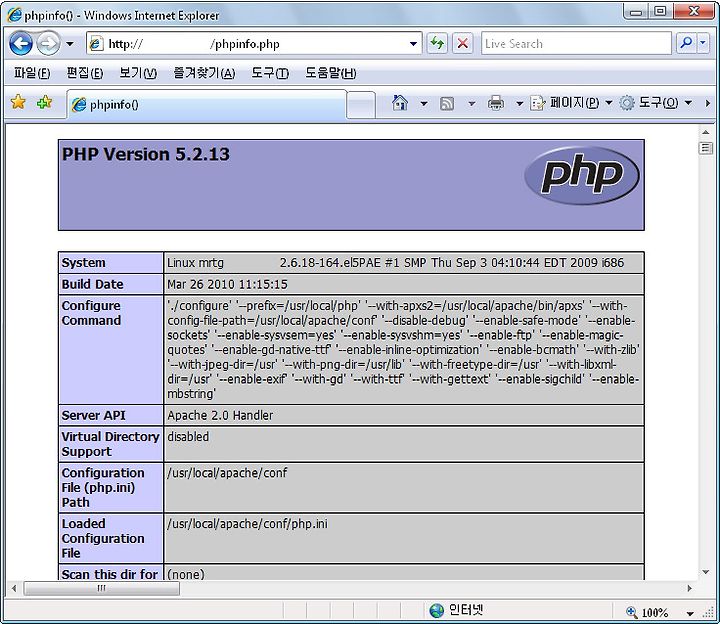The height and width of the screenshot is (624, 720).
Task: Open the 도움말(H) menu
Action: coord(331,73)
